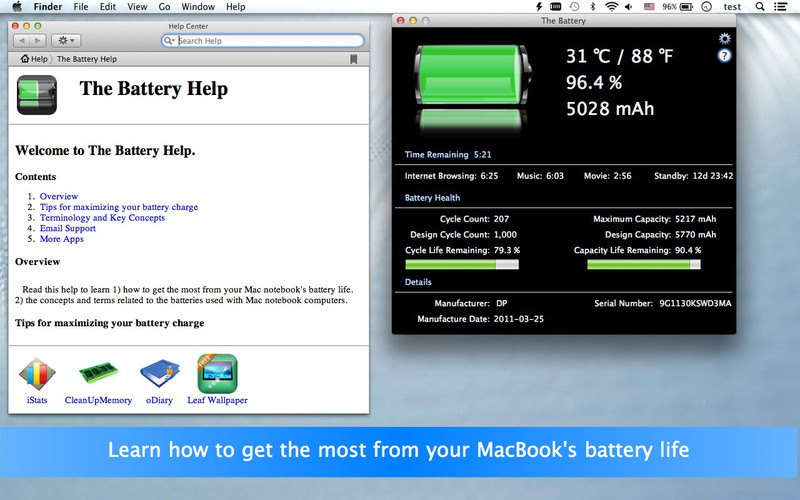Click the Leaf Wallpaper text link
800x500 pixels.
click(217, 401)
